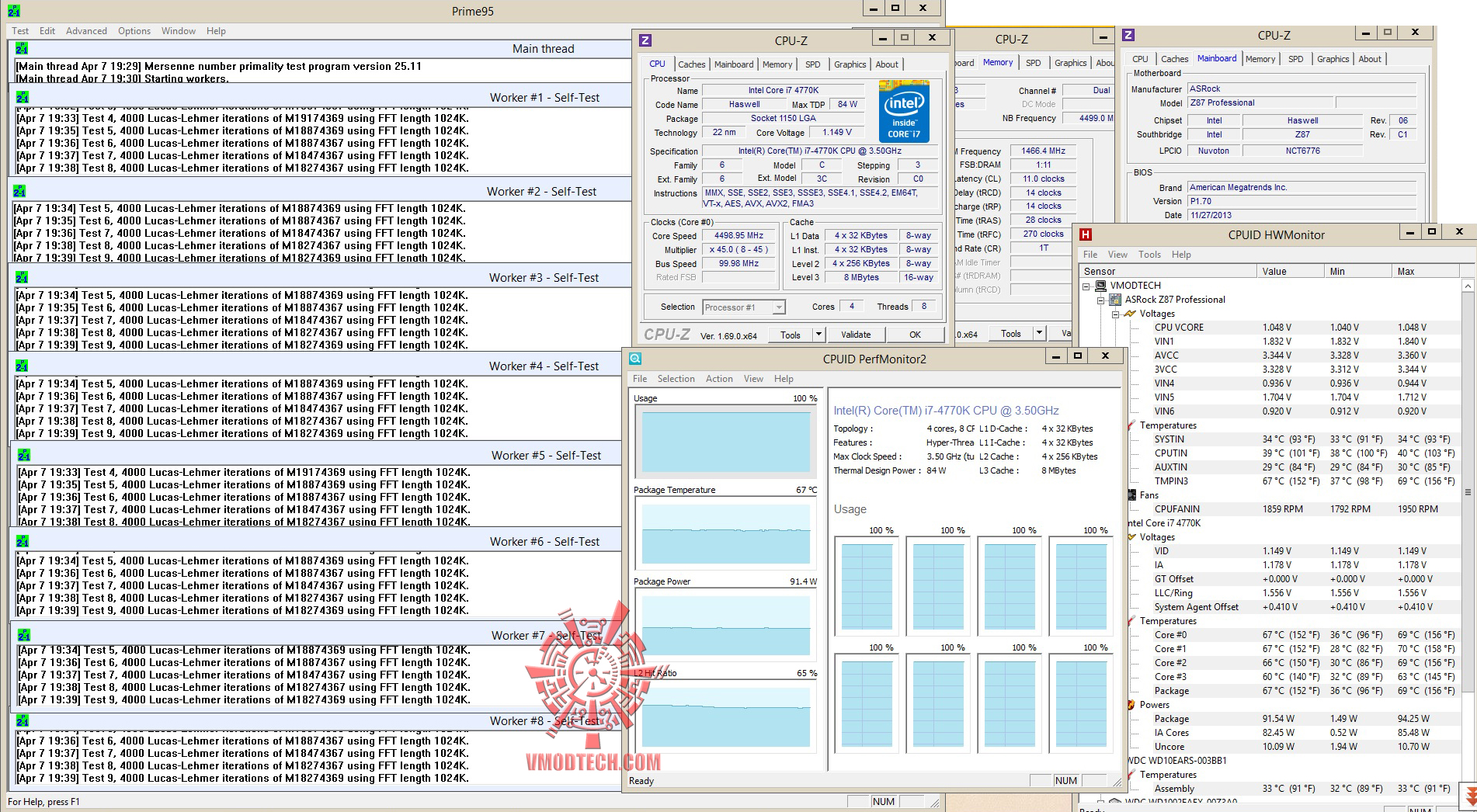This screenshot has width=1477, height=812.
Task: Switch to About tab in CPU-Z processor window
Action: coord(887,64)
